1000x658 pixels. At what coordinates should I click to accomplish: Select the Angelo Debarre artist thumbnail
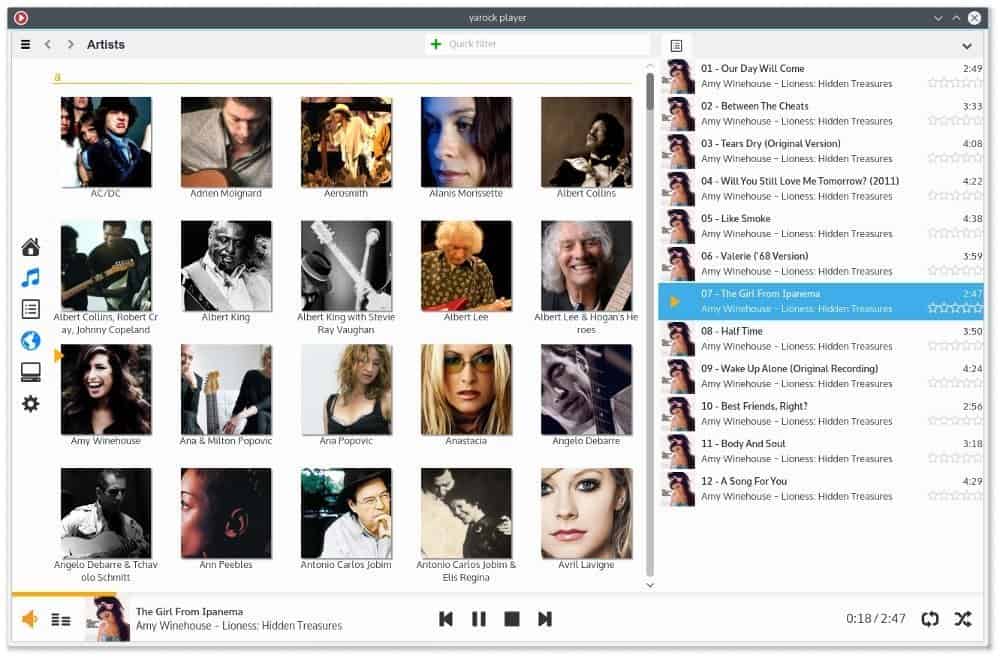click(586, 390)
